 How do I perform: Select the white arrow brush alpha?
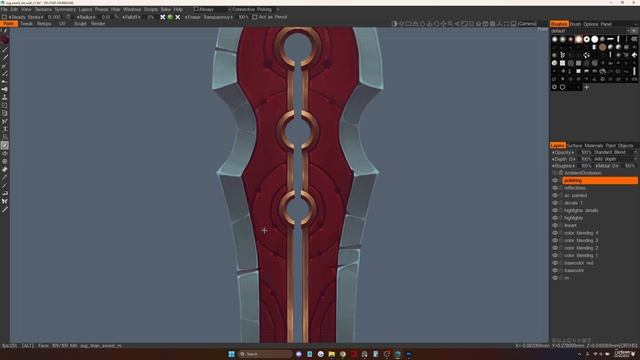click(634, 55)
